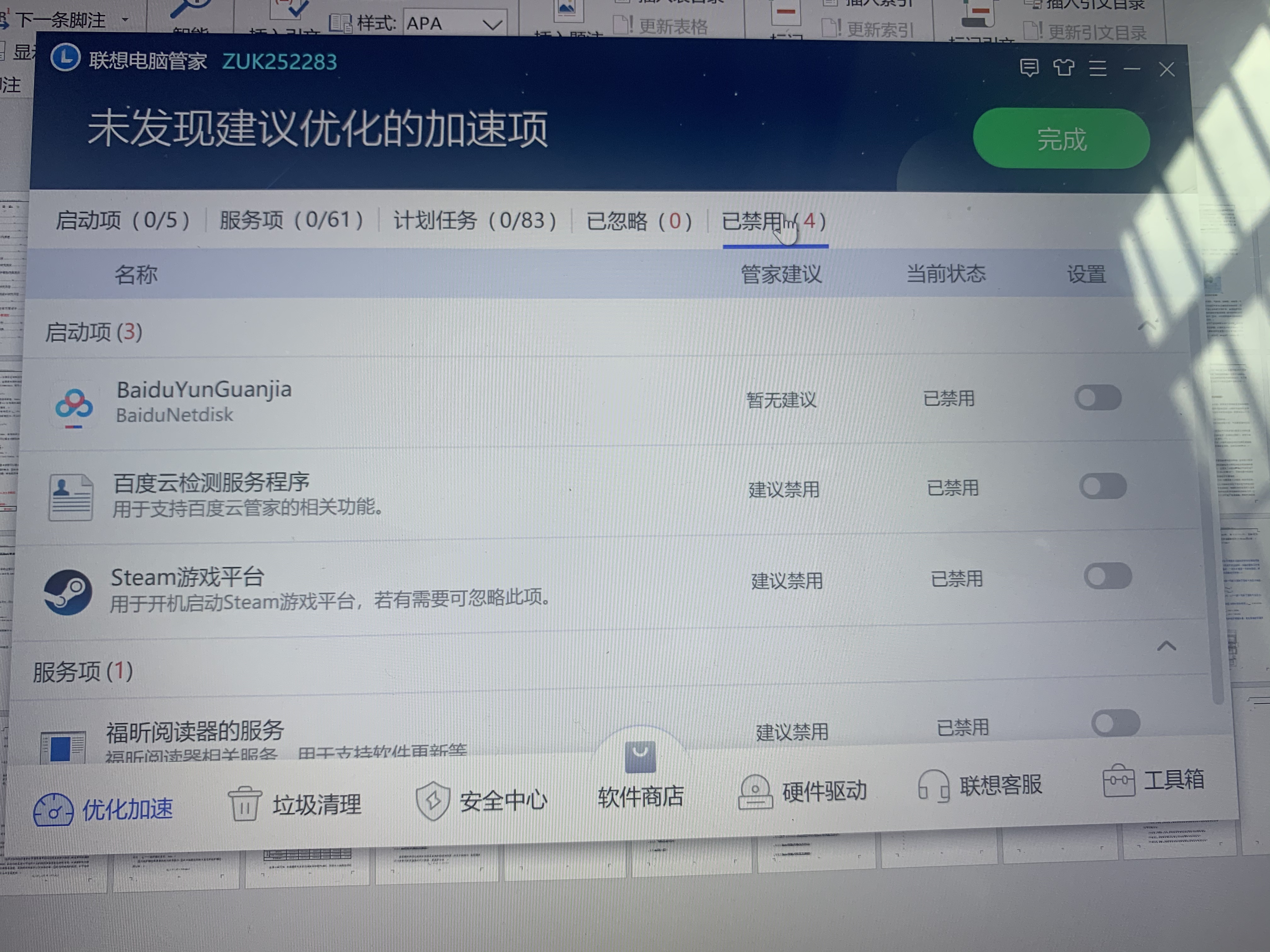Click the green 完成 button
1270x952 pixels.
pos(1061,139)
